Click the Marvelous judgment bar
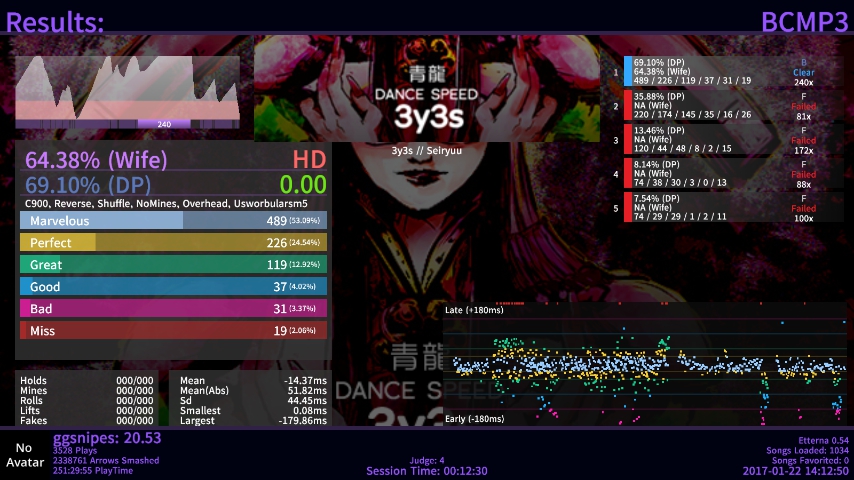This screenshot has height=480, width=854. (x=173, y=220)
